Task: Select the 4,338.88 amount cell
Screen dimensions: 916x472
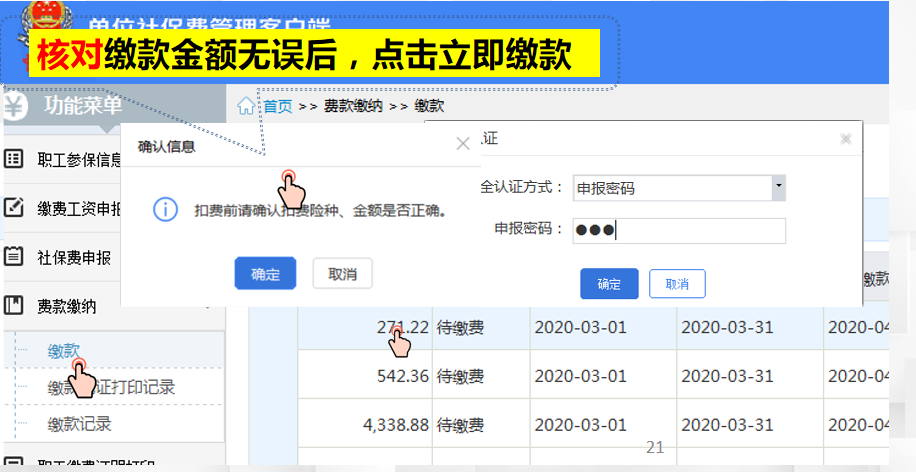Action: tap(365, 425)
